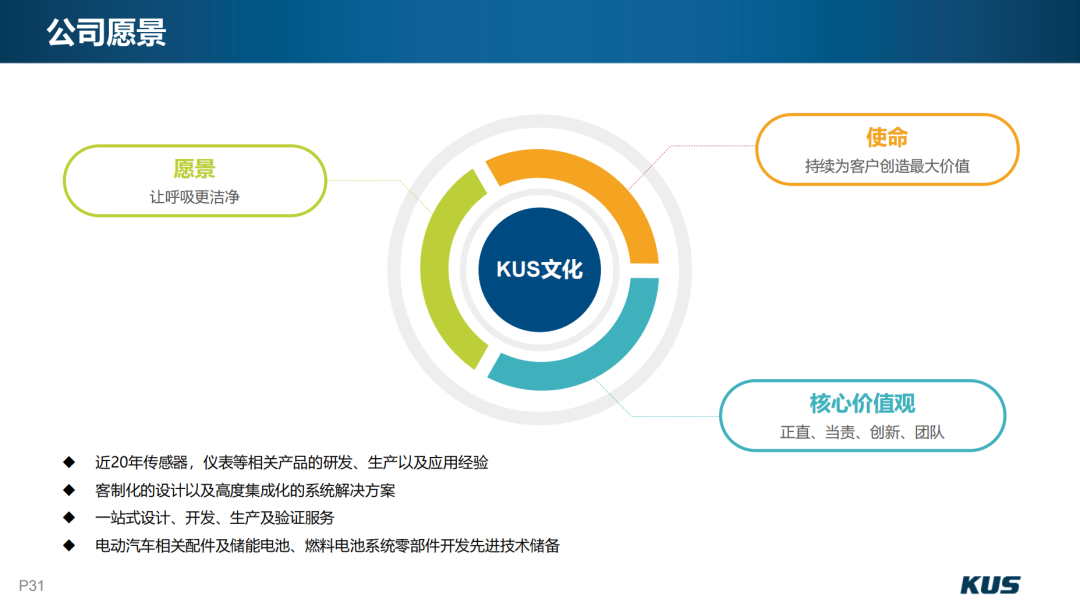This screenshot has width=1080, height=606.
Task: Click the text 让呼吸更洁净
Action: tap(194, 198)
